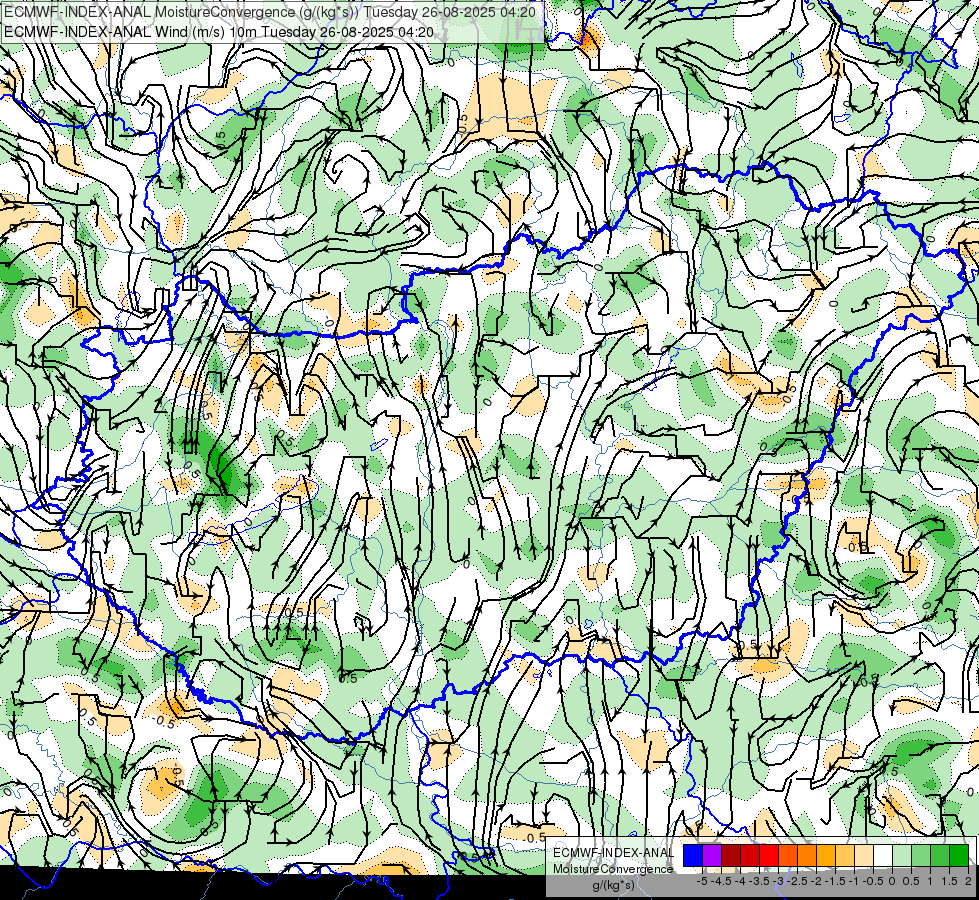Pick the dark maroon legend swatch
This screenshot has height=900, width=979.
click(731, 855)
